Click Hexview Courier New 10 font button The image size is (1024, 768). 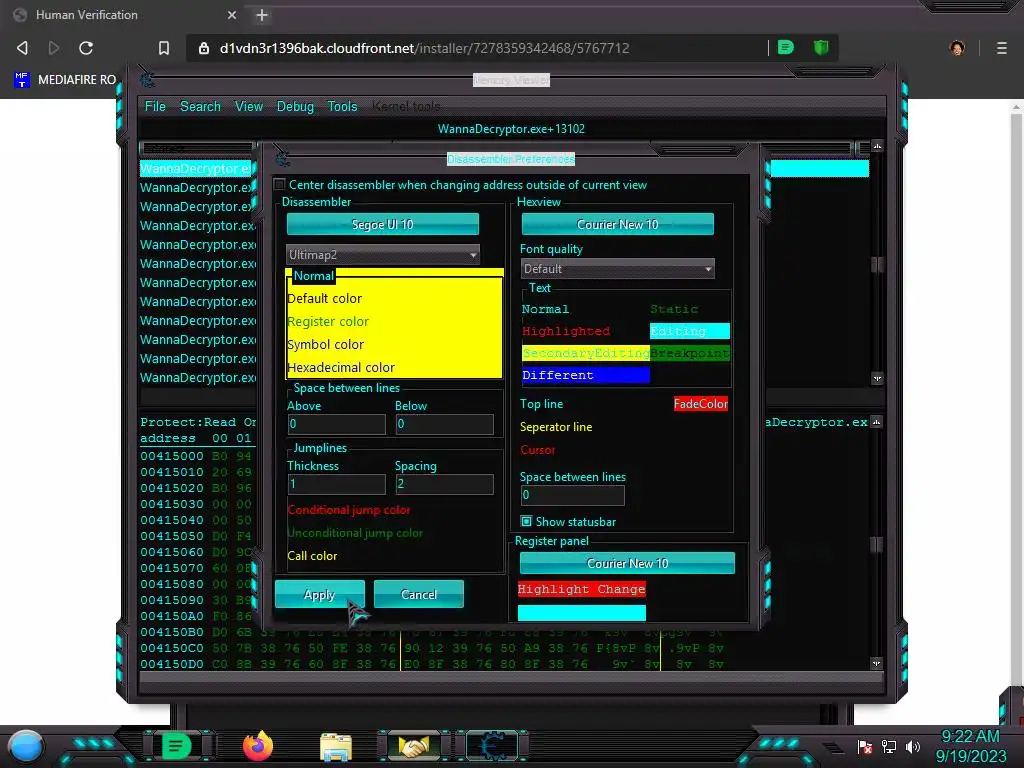[618, 224]
